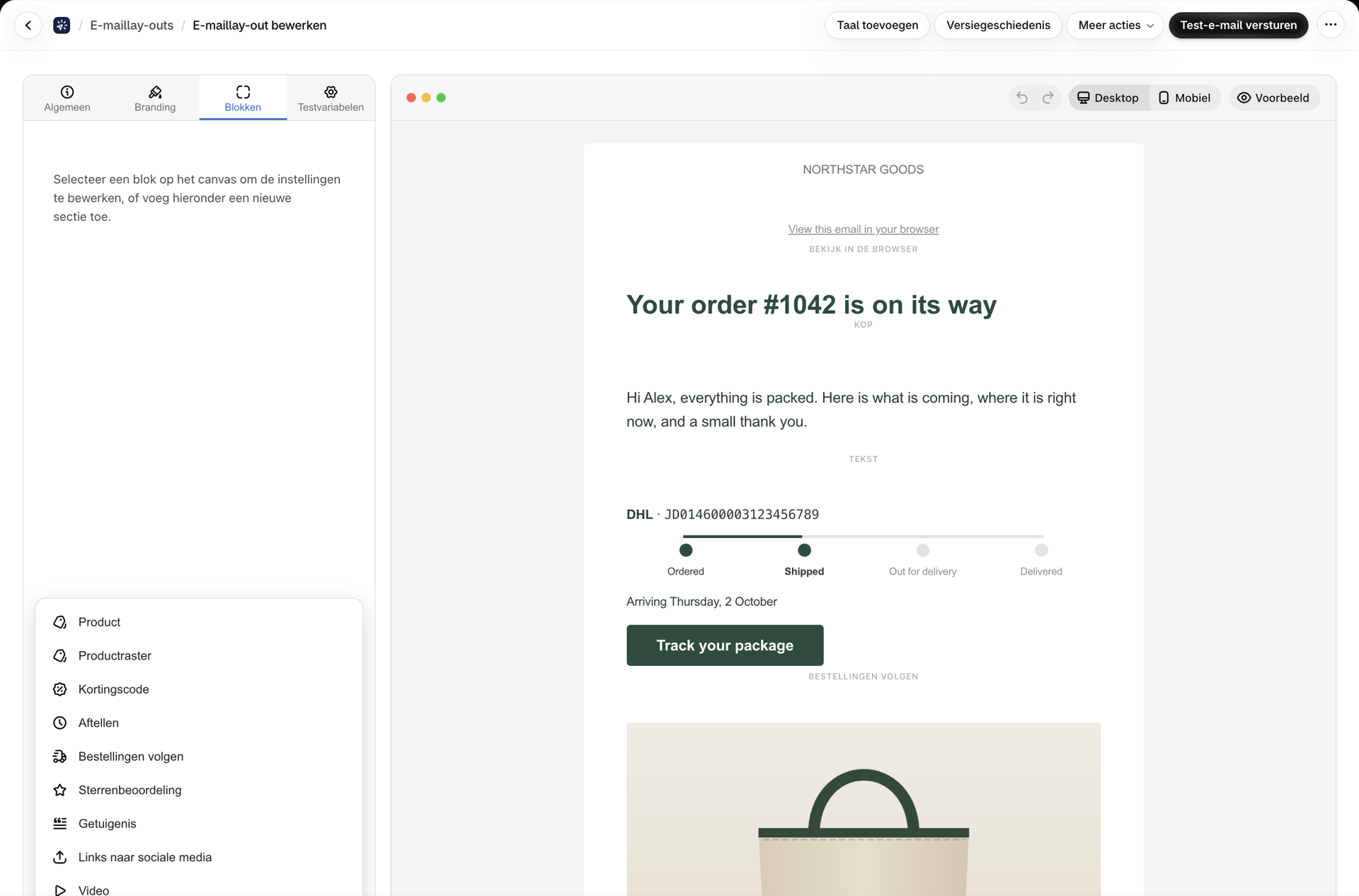Click the Track your package button
Image resolution: width=1359 pixels, height=896 pixels.
click(x=725, y=645)
